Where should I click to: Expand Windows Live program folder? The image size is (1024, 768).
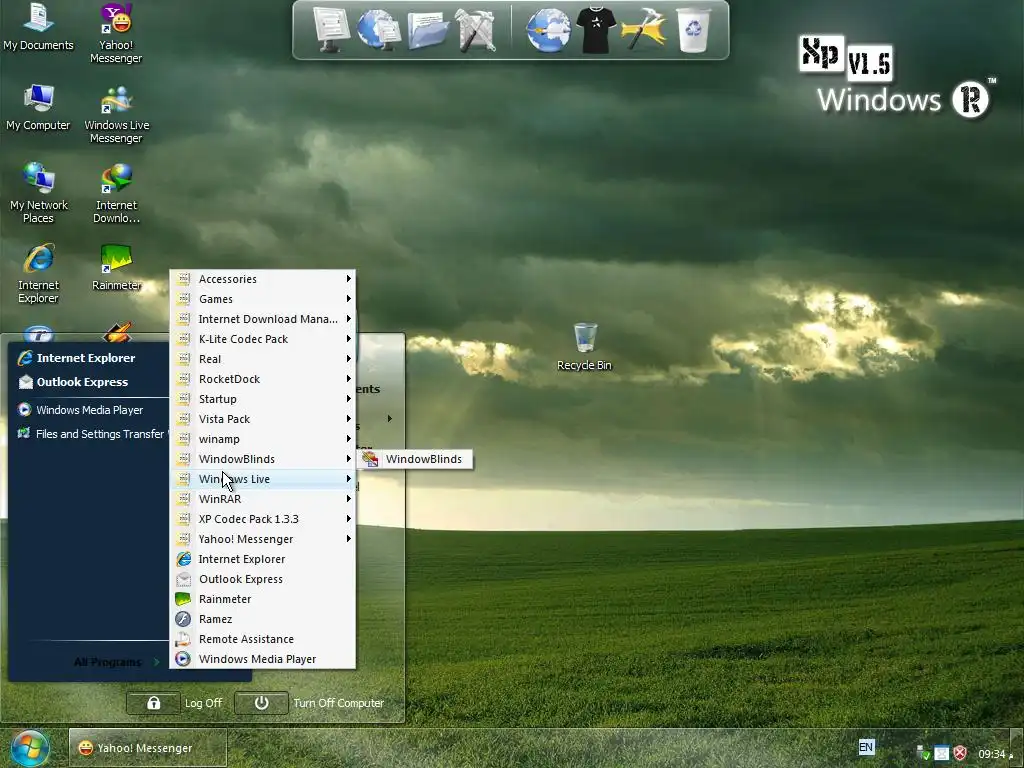tap(263, 479)
